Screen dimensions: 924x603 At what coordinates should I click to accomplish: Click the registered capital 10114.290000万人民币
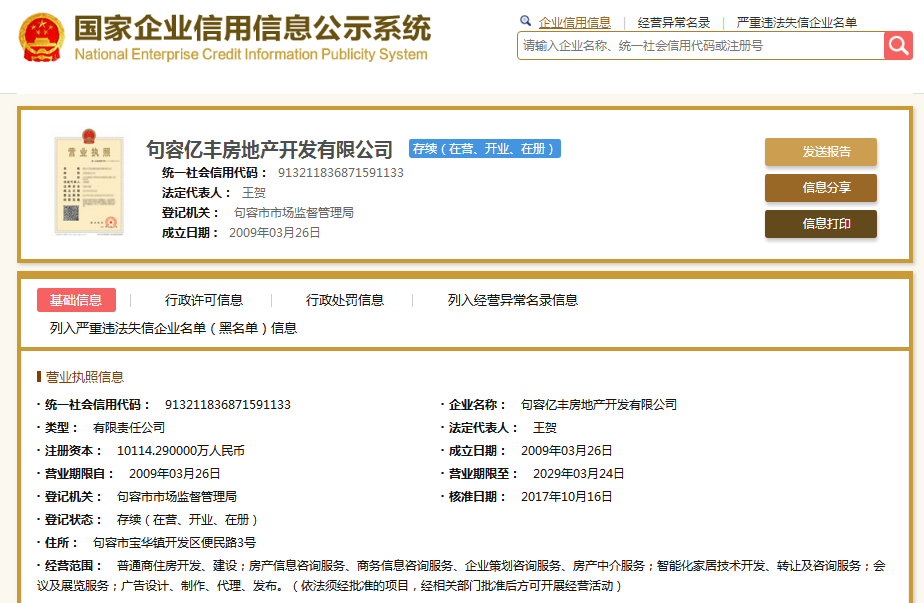click(x=180, y=450)
